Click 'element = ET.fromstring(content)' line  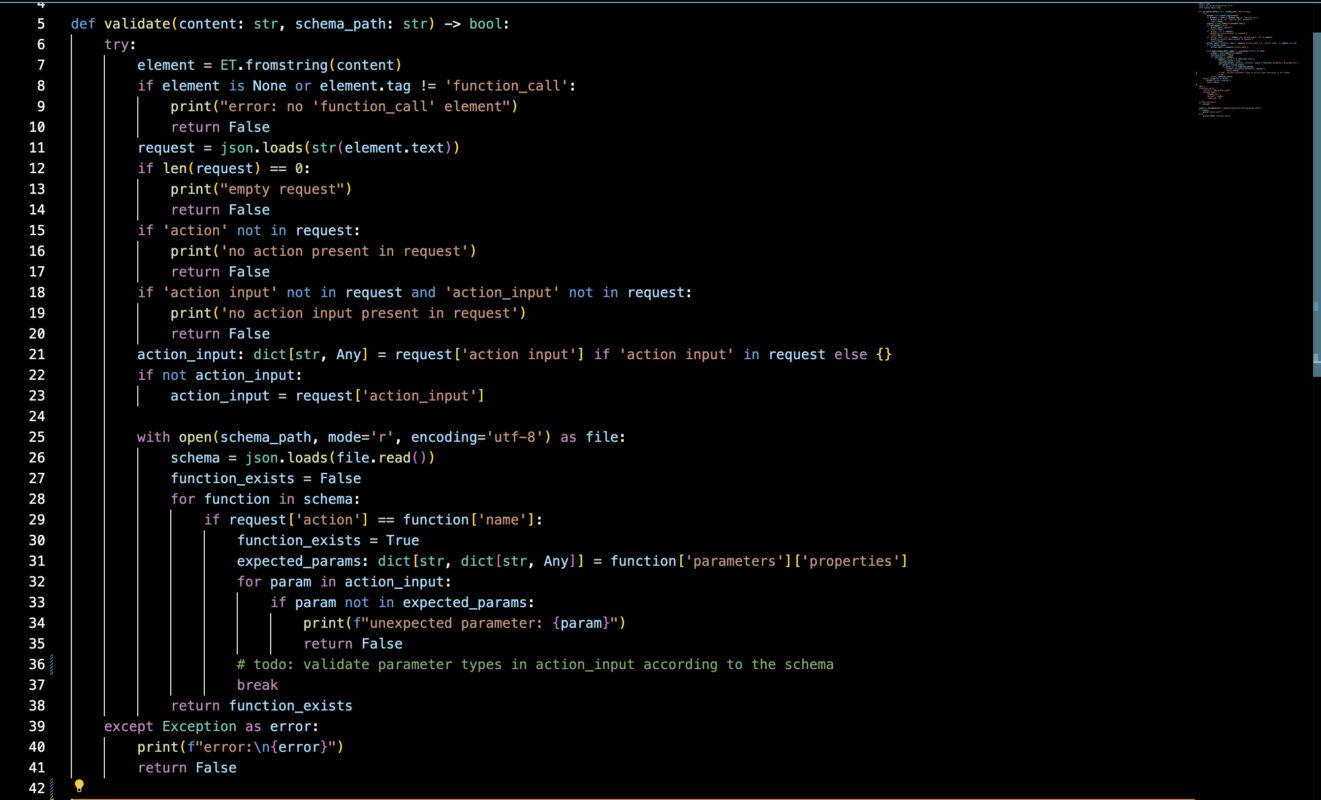269,65
